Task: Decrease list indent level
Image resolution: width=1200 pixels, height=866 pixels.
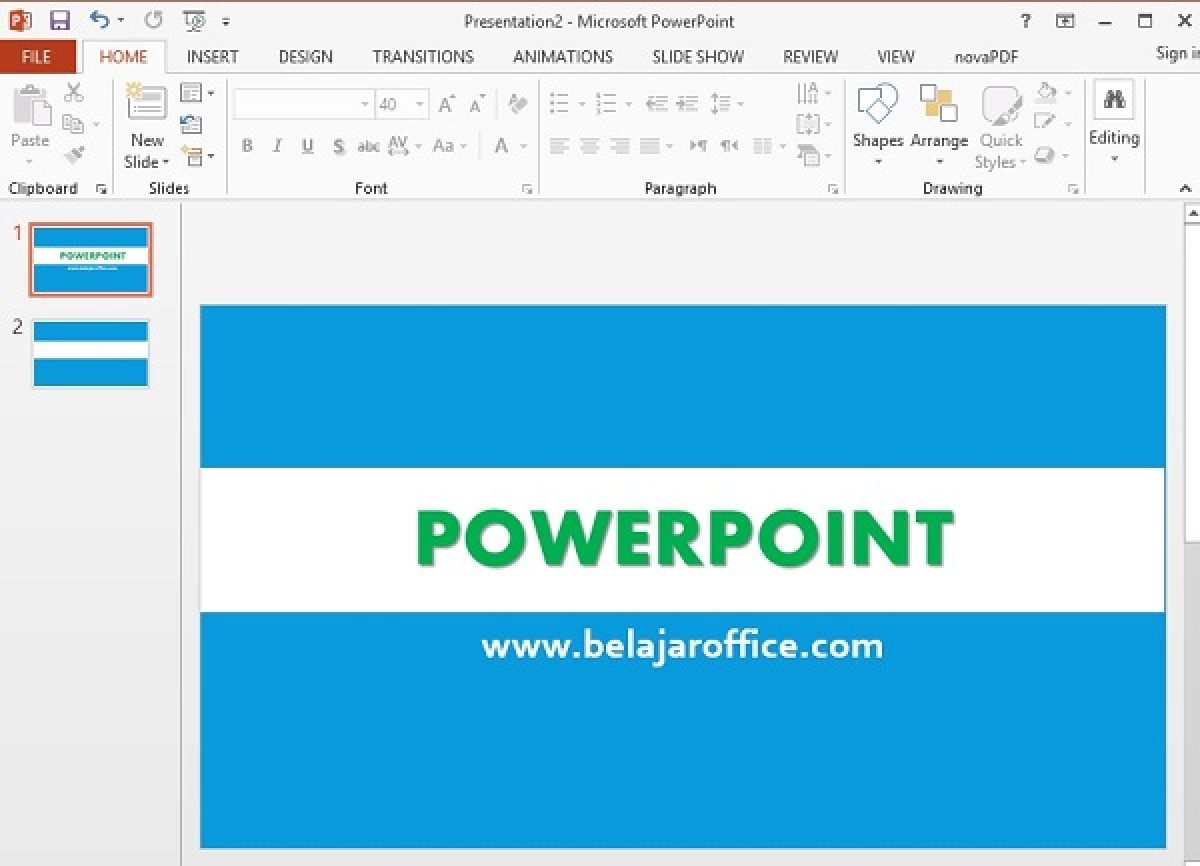Action: pyautogui.click(x=656, y=104)
